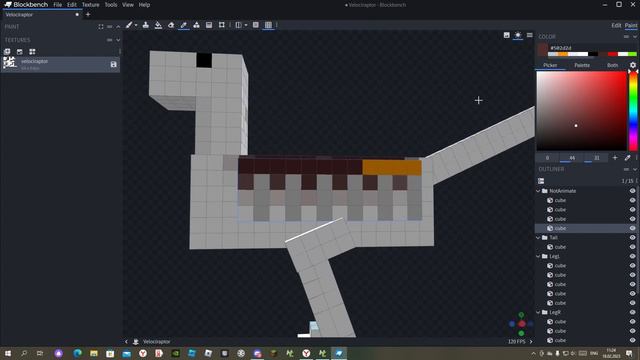Screen dimensions: 640x360
Task: Open the View menu
Action: tap(128, 5)
